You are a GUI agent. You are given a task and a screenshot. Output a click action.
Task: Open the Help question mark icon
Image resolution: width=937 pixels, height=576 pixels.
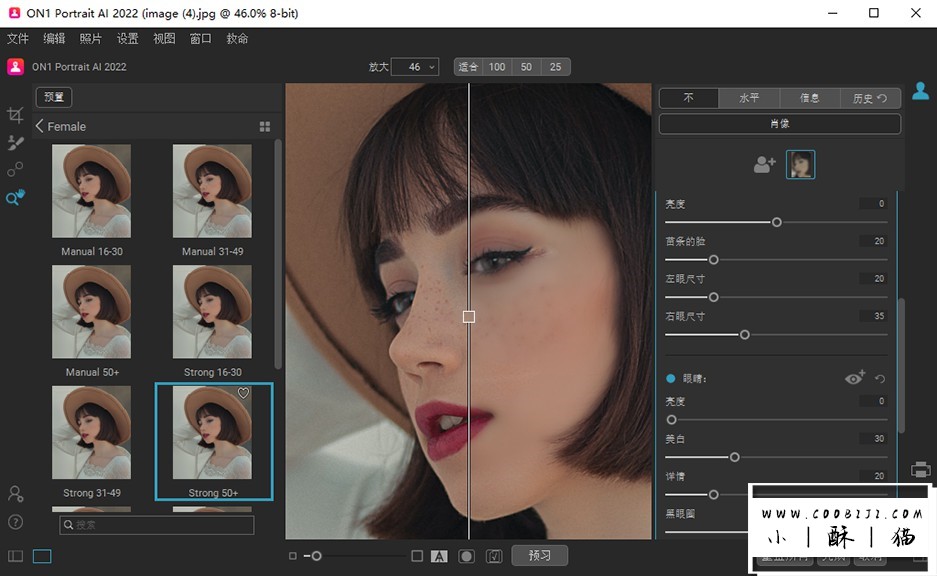click(14, 519)
